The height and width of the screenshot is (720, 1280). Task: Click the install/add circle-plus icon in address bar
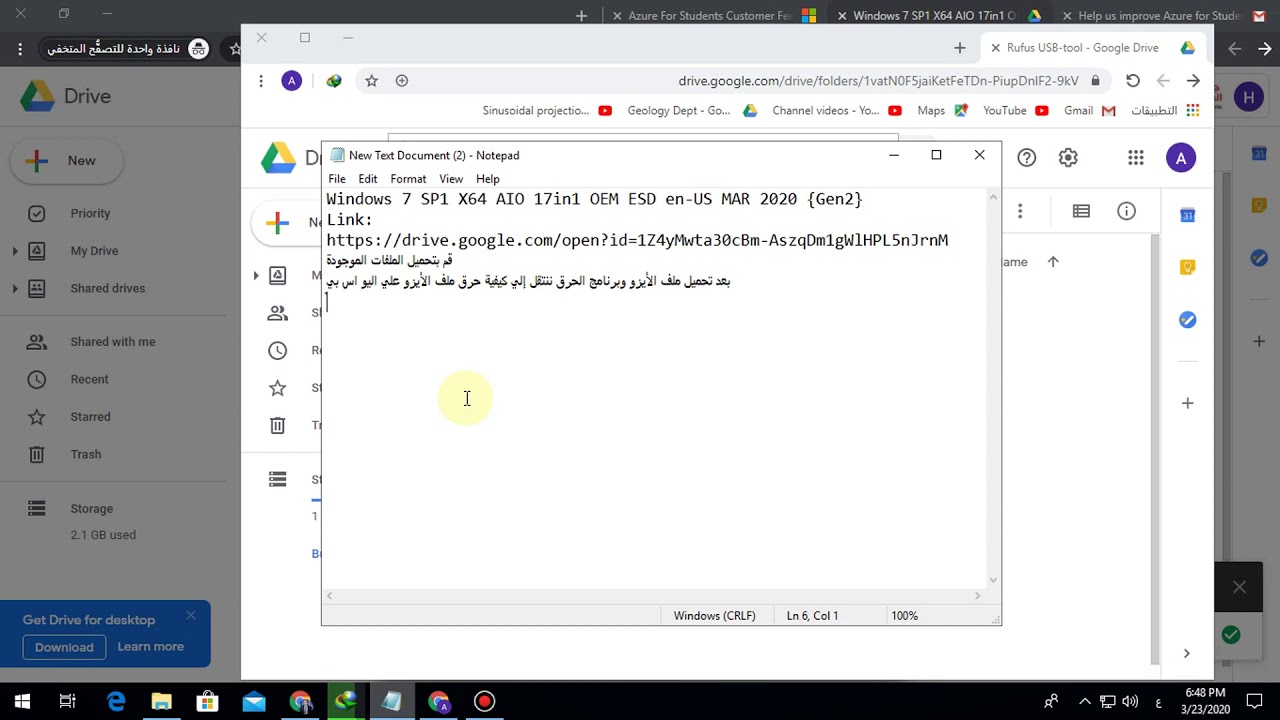(401, 81)
